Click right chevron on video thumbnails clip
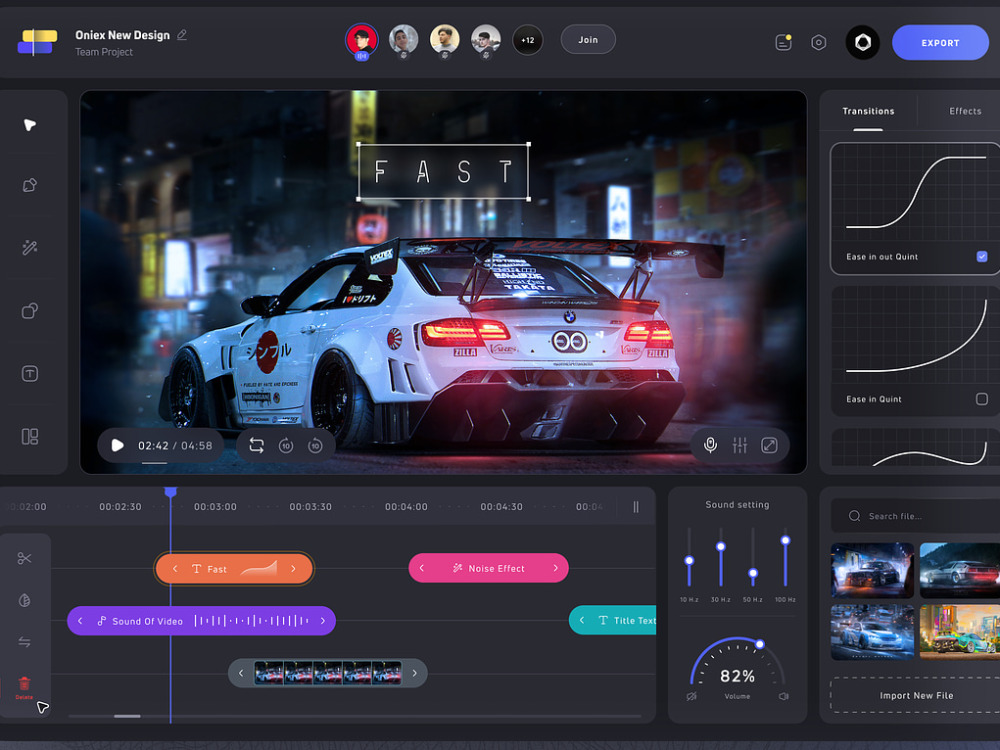The image size is (1000, 750). 415,673
